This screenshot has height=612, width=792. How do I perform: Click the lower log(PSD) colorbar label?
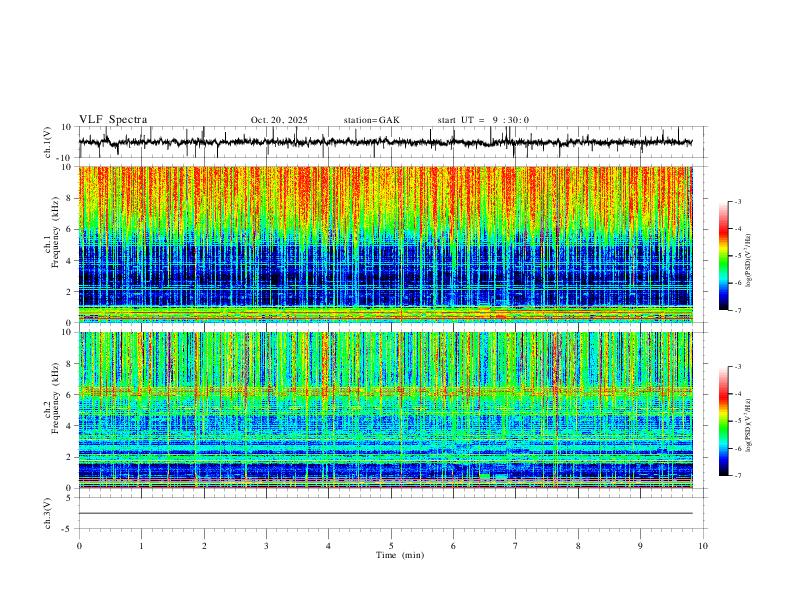tap(749, 426)
